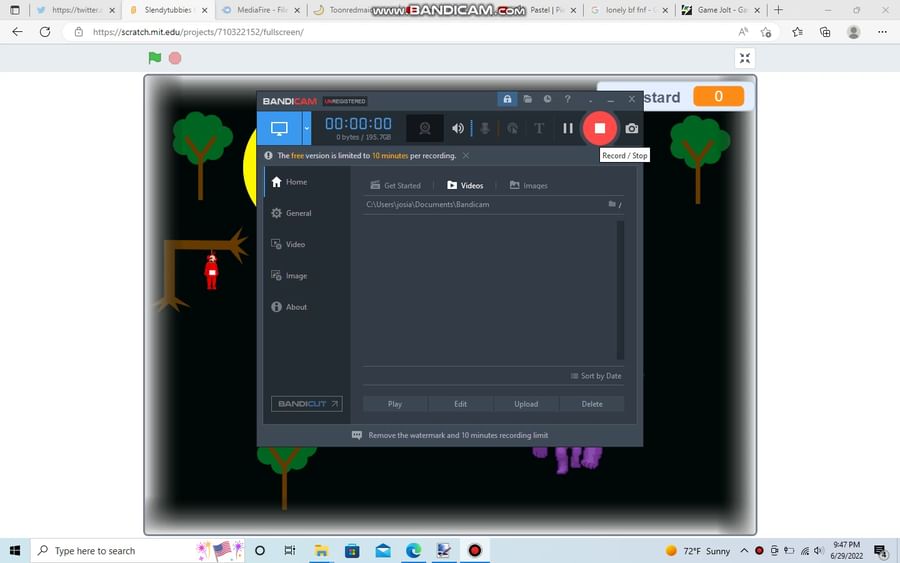
Task: Open Edge Settings and more menu
Action: tap(882, 32)
